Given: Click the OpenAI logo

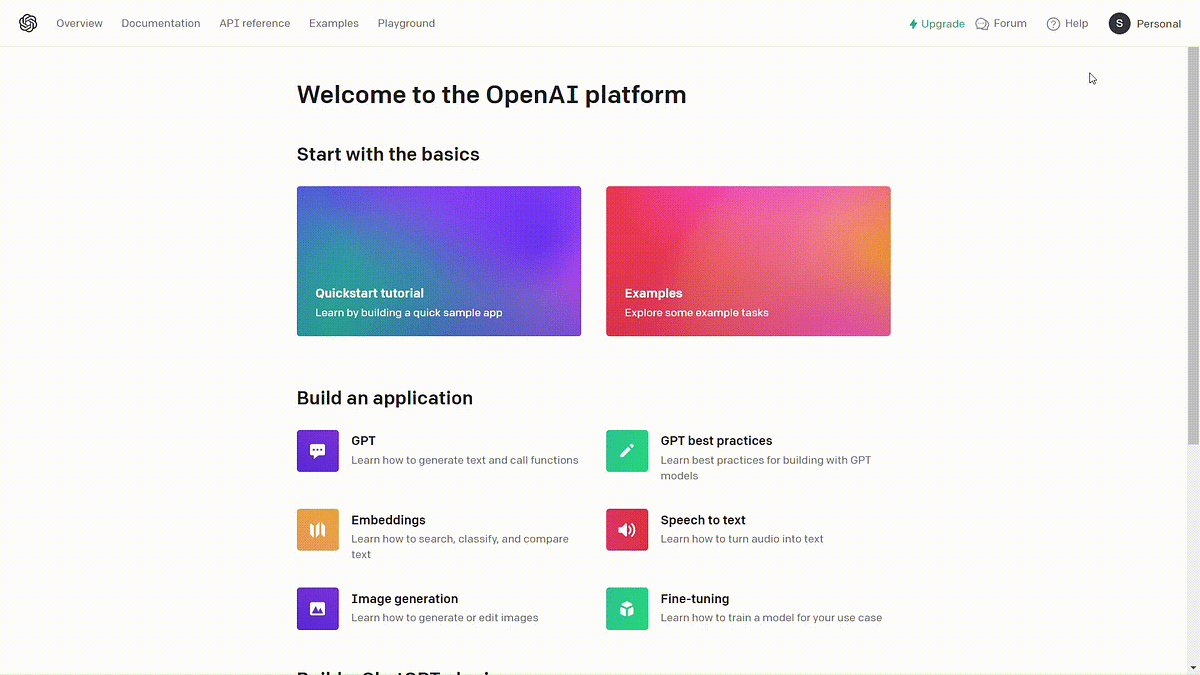Looking at the screenshot, I should coord(28,22).
